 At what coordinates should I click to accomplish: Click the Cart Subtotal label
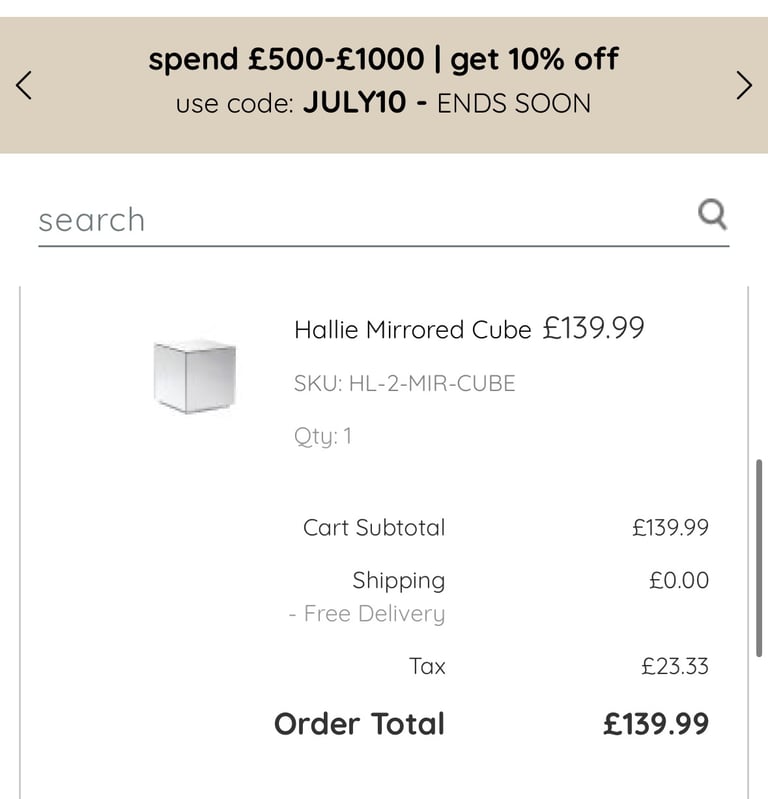(374, 527)
